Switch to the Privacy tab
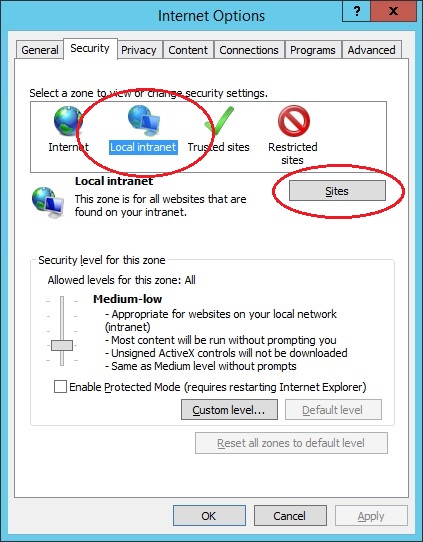 (x=139, y=50)
